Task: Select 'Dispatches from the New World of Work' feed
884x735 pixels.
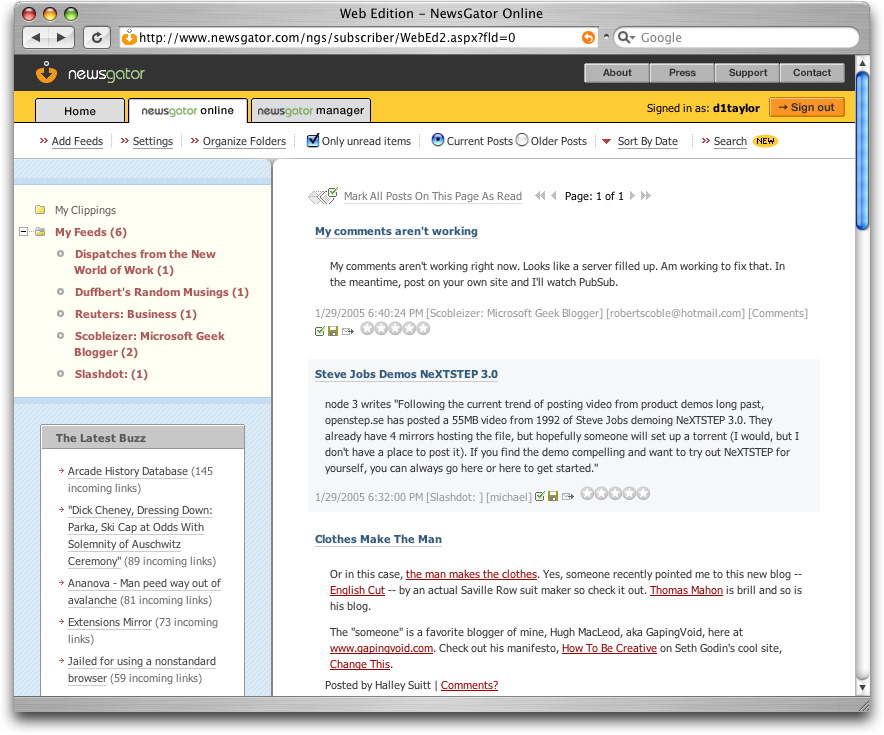Action: point(145,262)
